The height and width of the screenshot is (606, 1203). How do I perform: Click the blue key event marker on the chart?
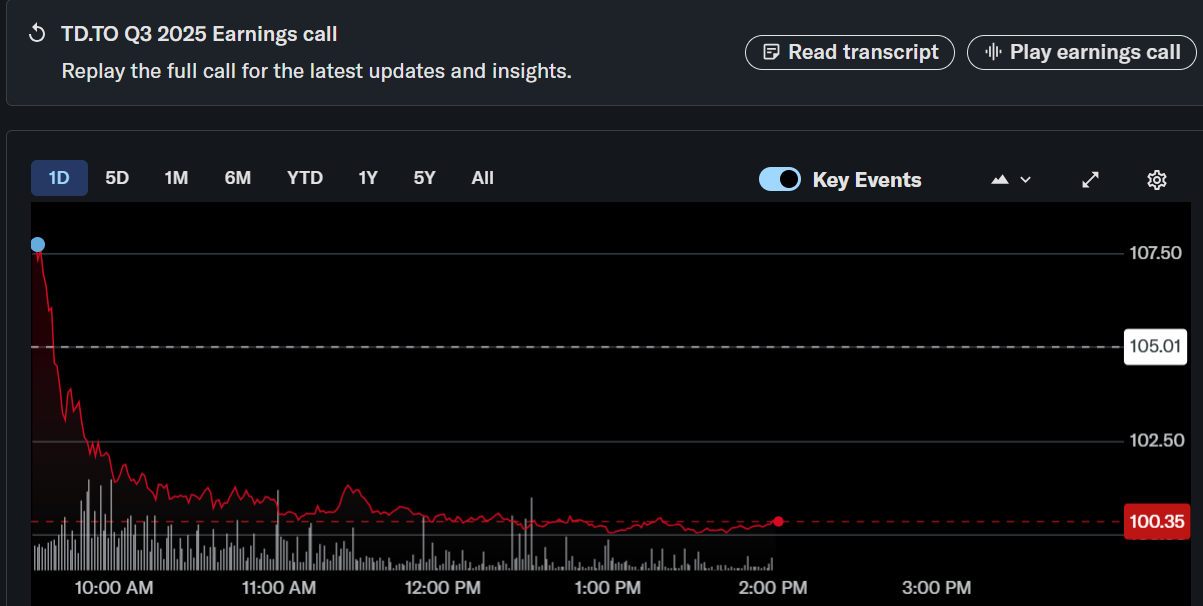click(x=37, y=244)
